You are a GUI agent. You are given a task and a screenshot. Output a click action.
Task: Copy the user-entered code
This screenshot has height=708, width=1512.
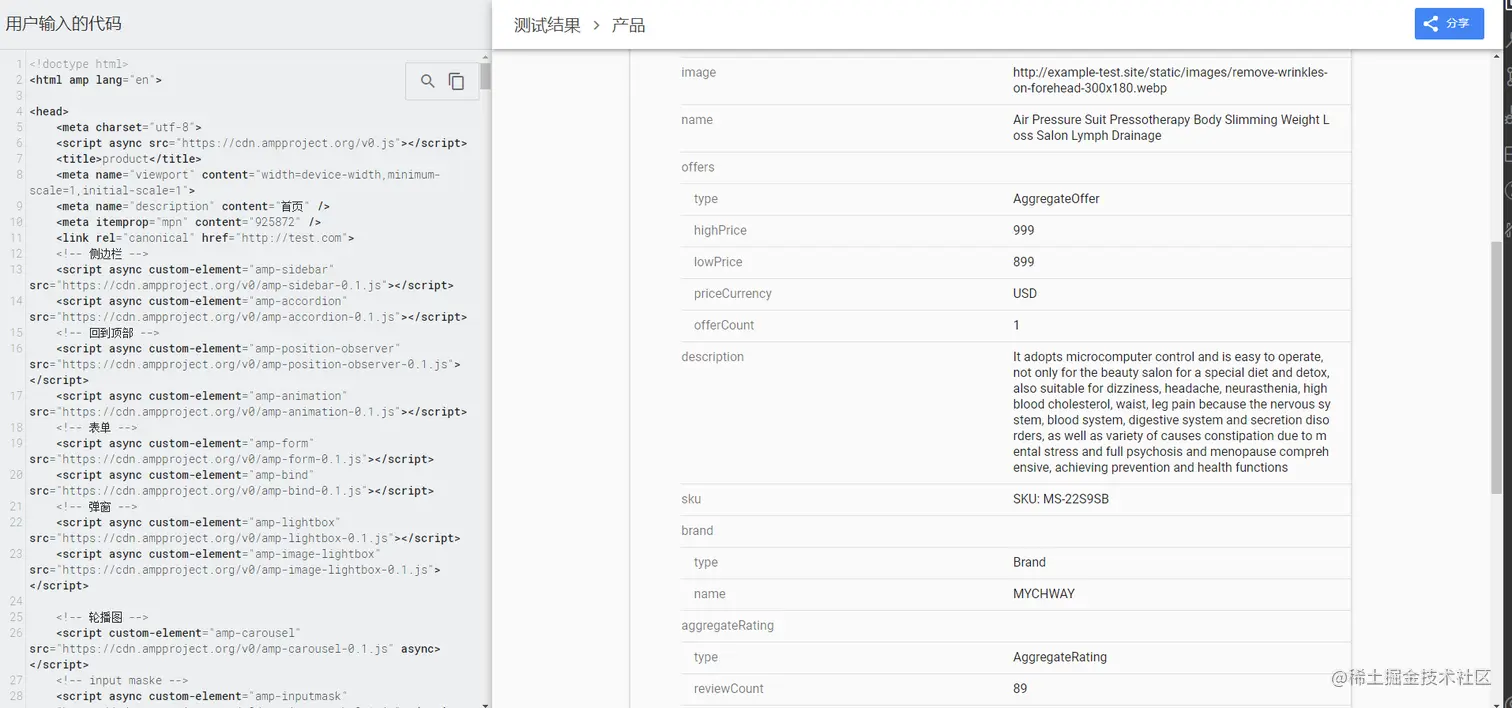(x=456, y=82)
